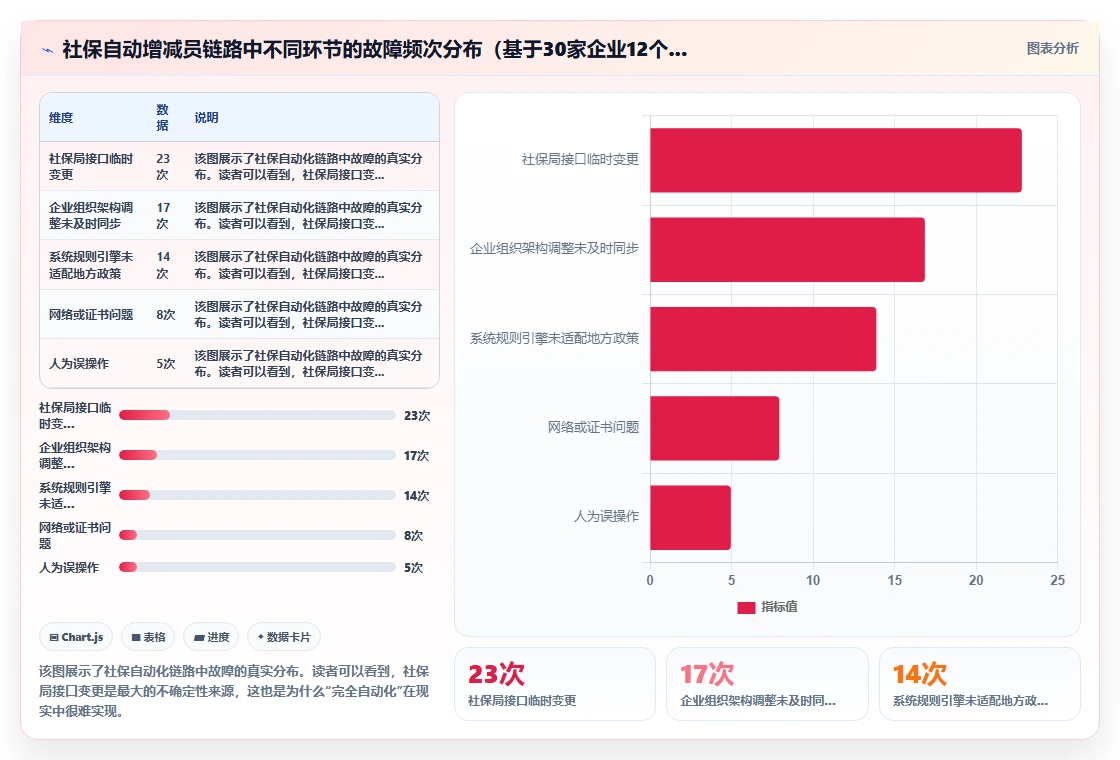Click the x-axis tick label 25
The image size is (1120, 760).
pyautogui.click(x=1057, y=580)
